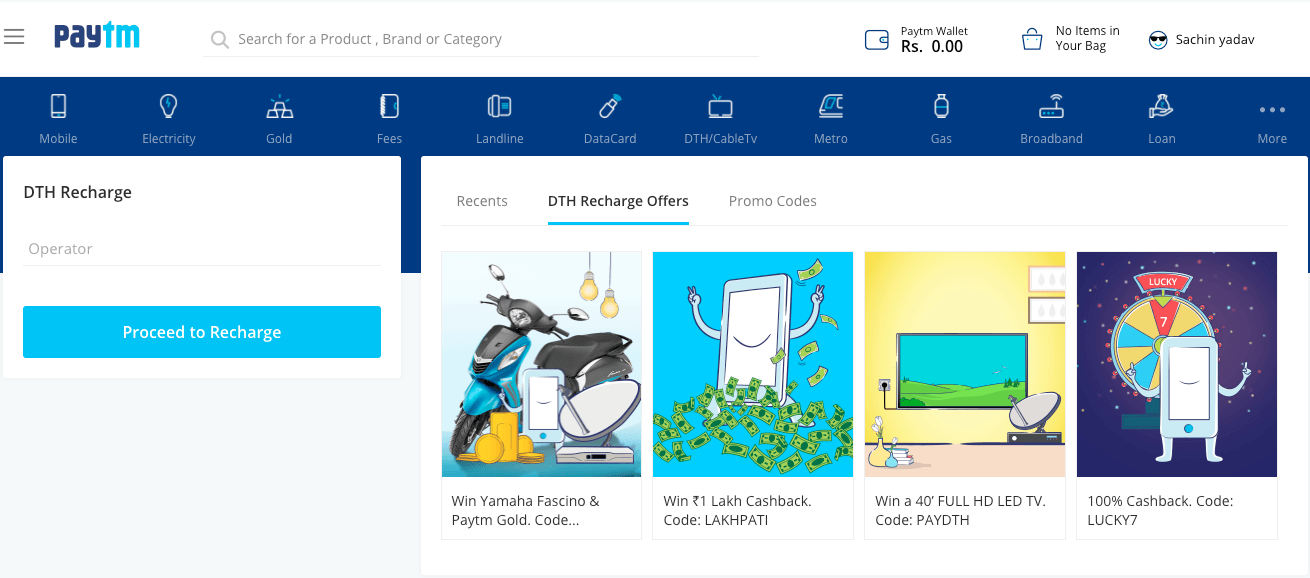This screenshot has height=578, width=1310.
Task: Open the Operator selection field
Action: (202, 249)
